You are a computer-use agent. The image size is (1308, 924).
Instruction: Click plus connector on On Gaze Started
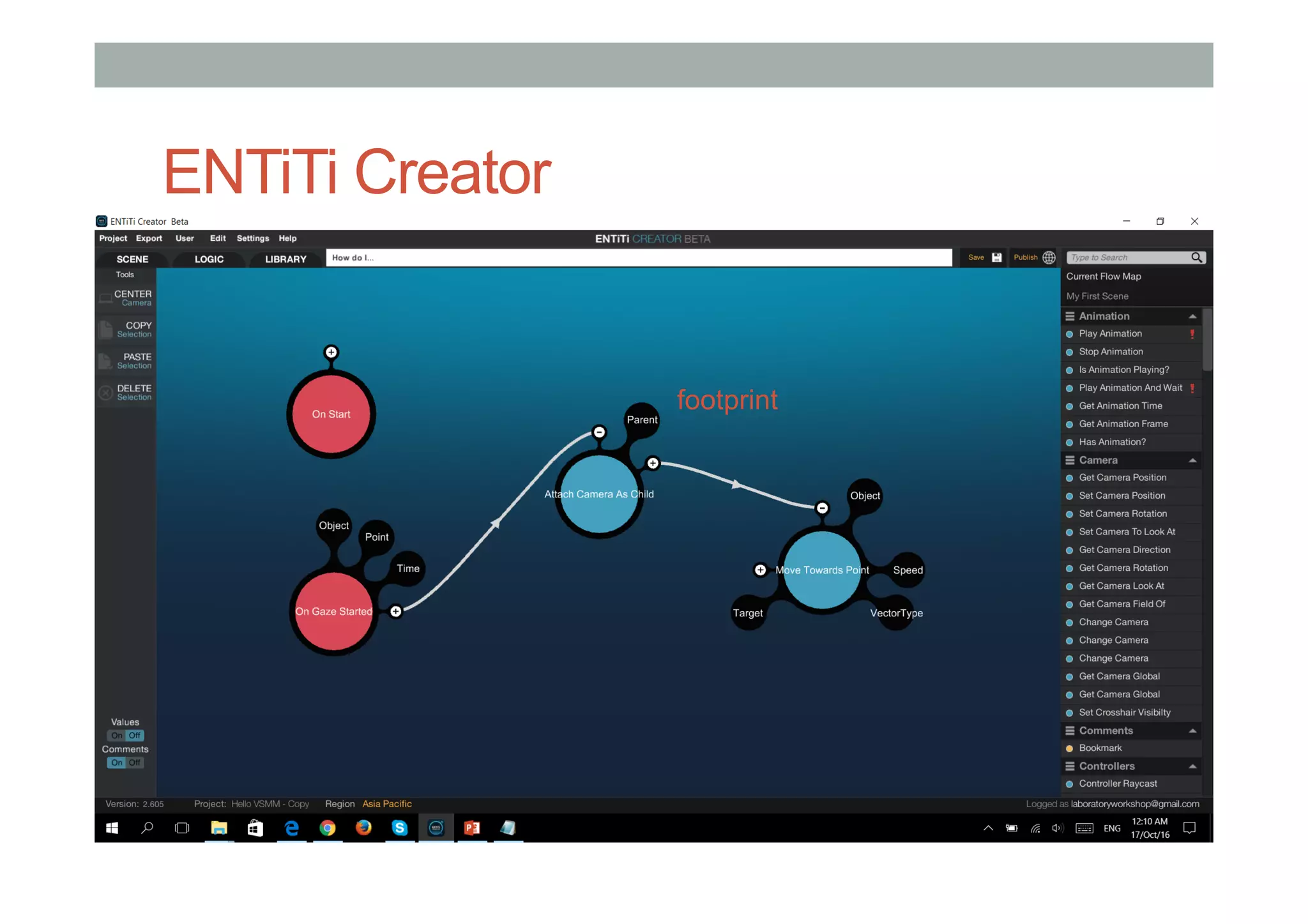[396, 612]
